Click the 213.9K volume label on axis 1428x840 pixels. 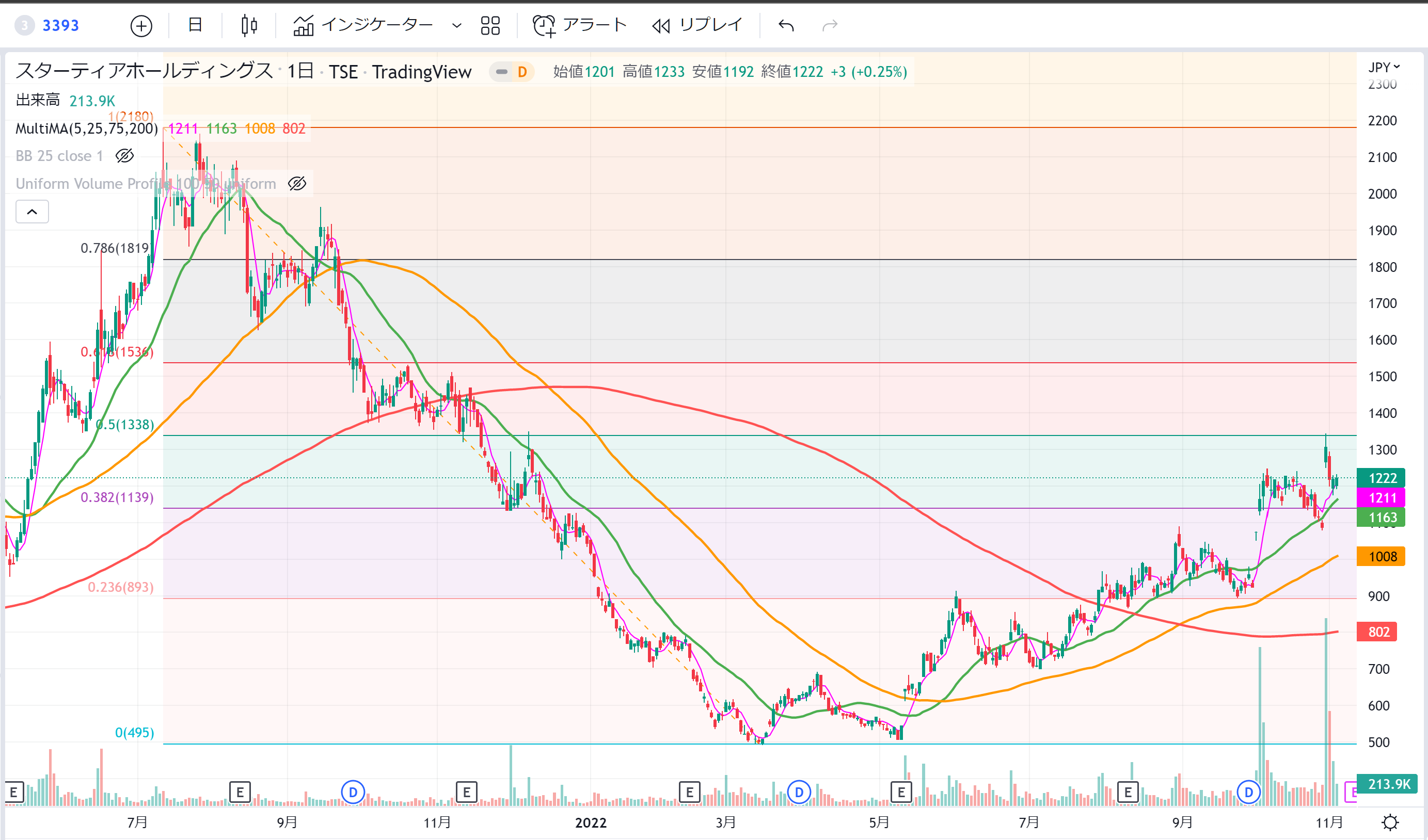pos(1386,784)
